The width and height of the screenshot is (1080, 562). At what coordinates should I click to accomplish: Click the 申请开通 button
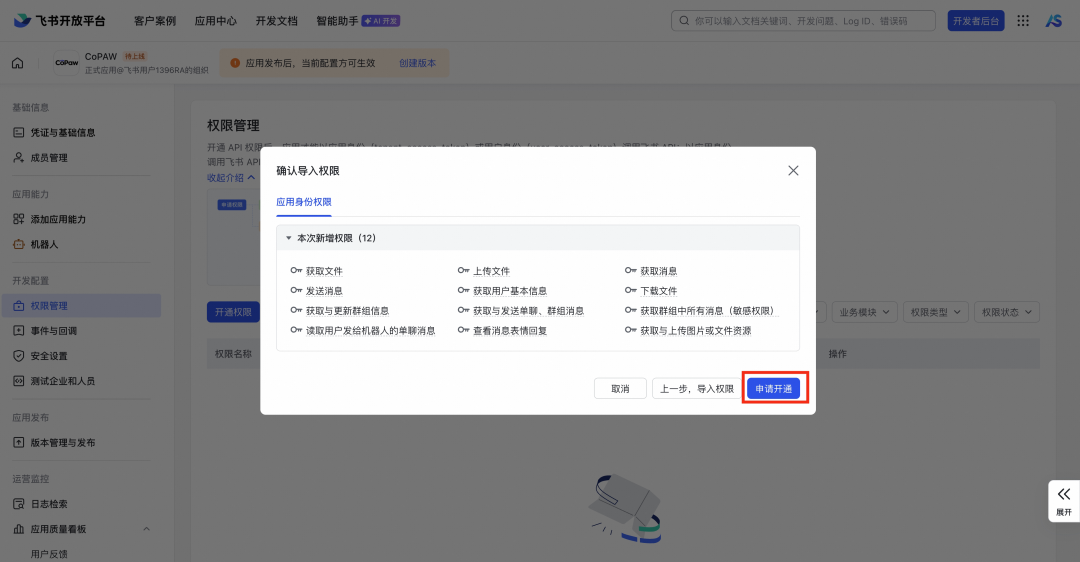(x=773, y=389)
